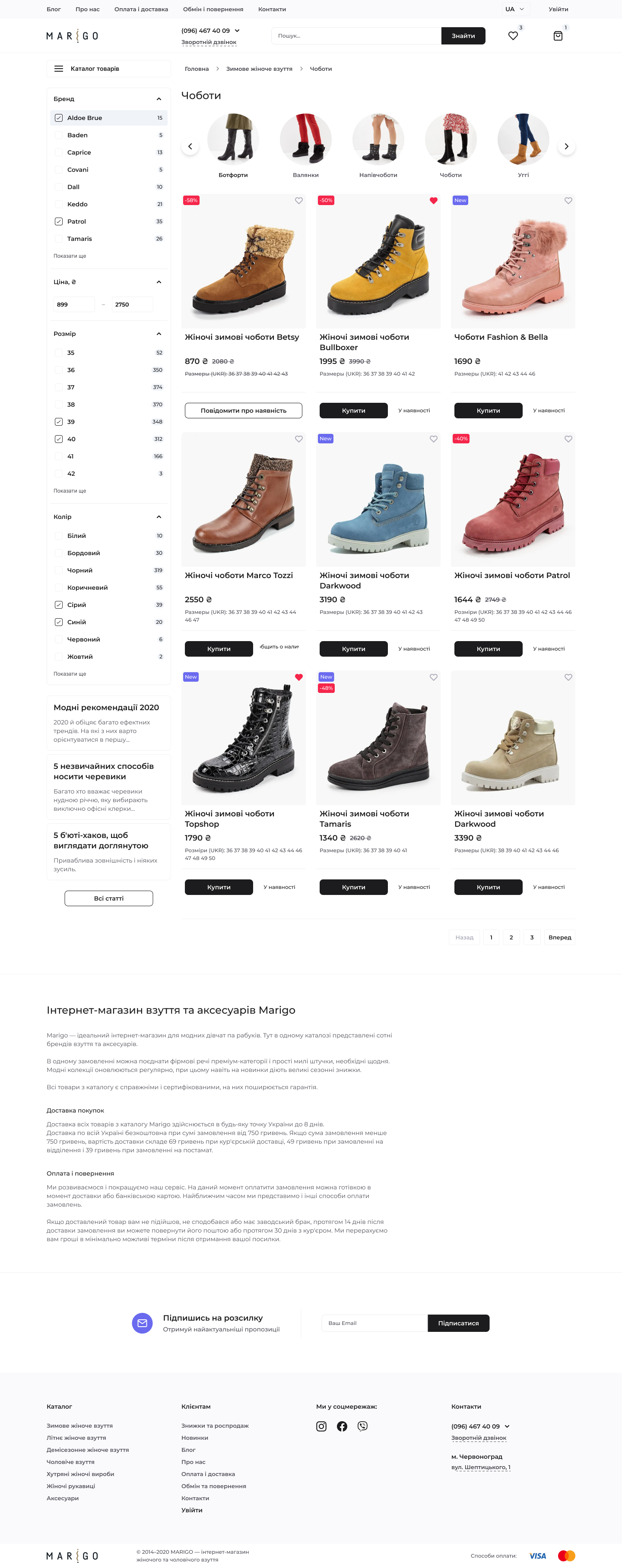Open the UA language dropdown
The image size is (622, 1568).
[514, 9]
